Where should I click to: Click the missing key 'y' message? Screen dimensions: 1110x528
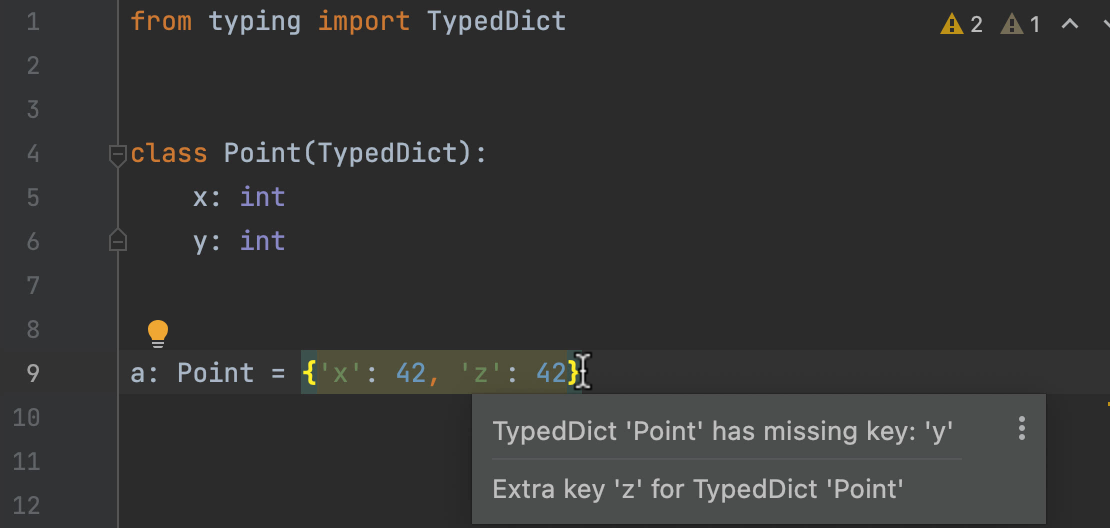click(722, 431)
